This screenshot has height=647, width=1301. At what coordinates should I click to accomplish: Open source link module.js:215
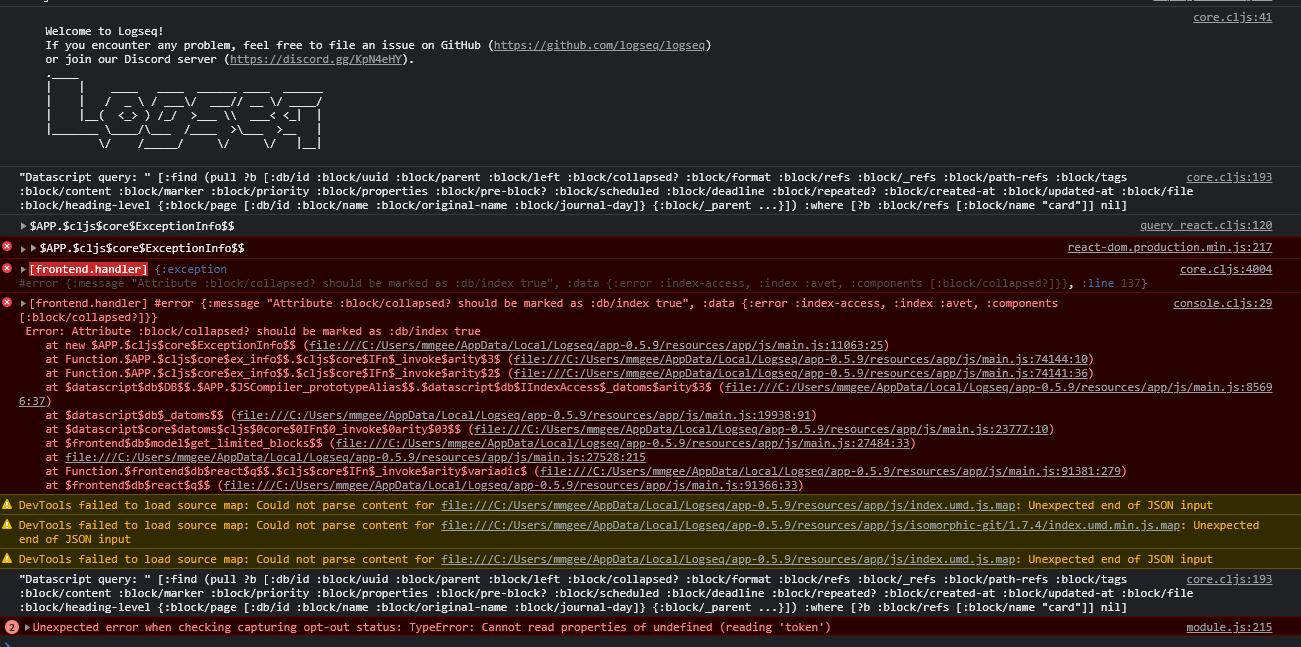[x=1229, y=627]
